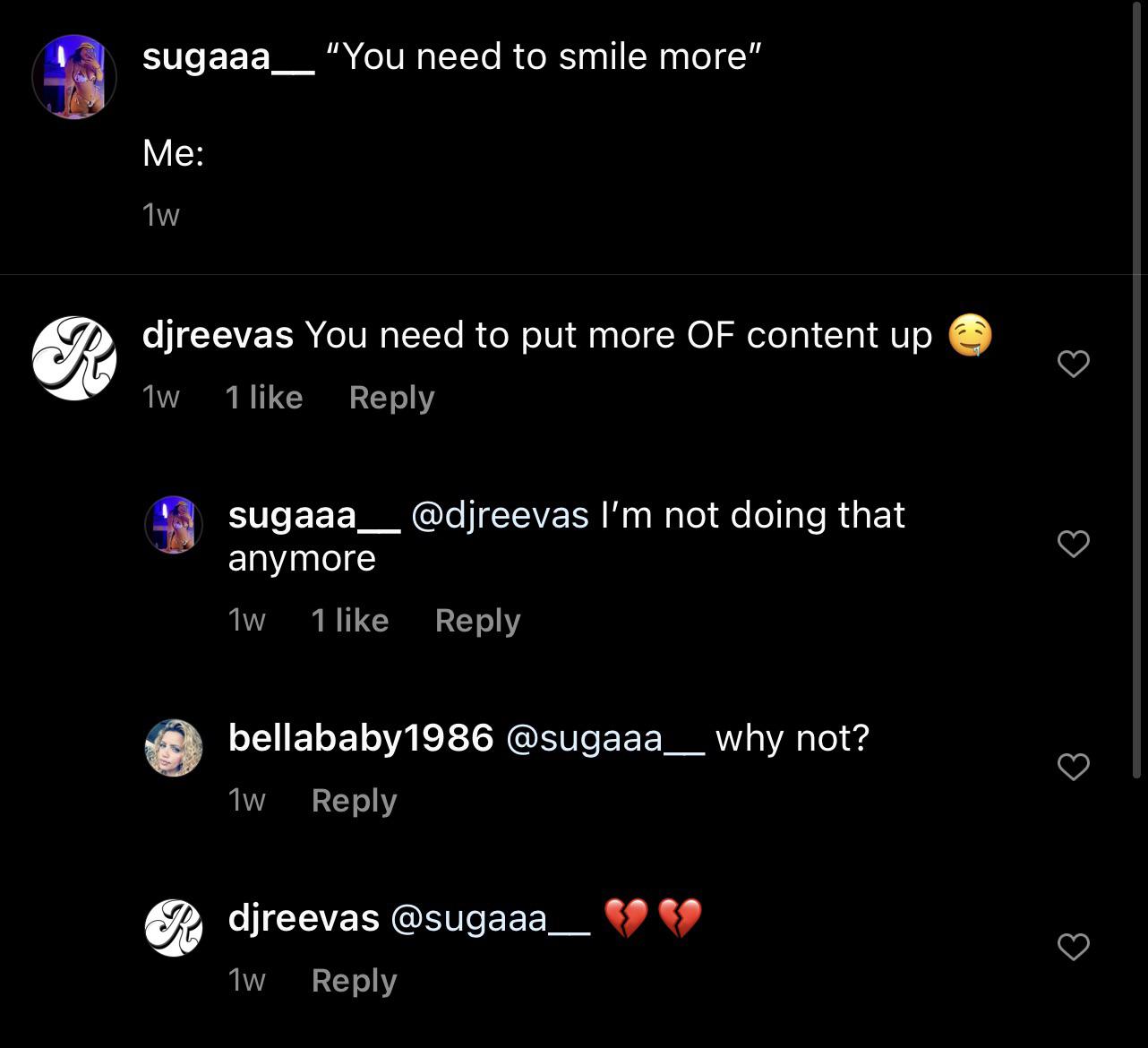Reply to sugaaa__'s "not doing that anymore" comment
This screenshot has height=1048, width=1148.
coord(477,621)
